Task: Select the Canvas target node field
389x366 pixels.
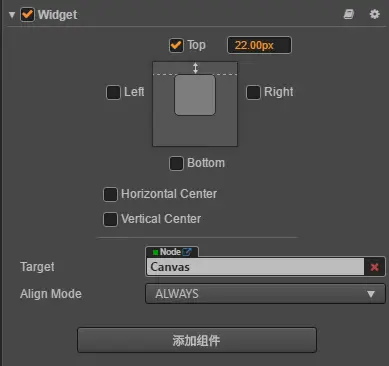Action: [255, 267]
